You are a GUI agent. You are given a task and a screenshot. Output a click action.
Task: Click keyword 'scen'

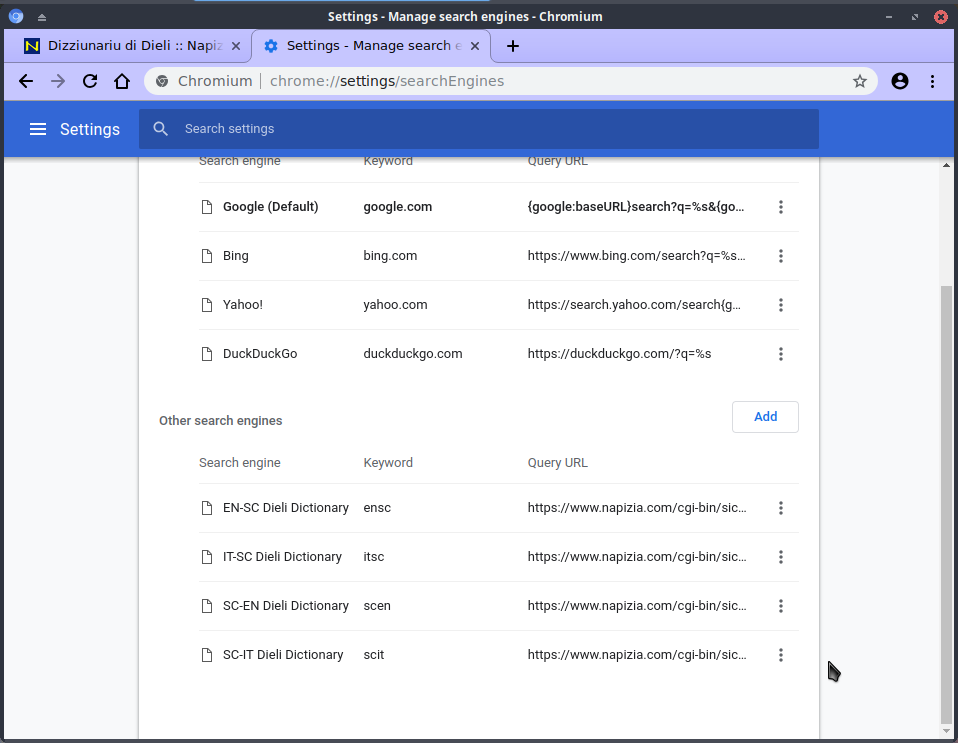377,606
